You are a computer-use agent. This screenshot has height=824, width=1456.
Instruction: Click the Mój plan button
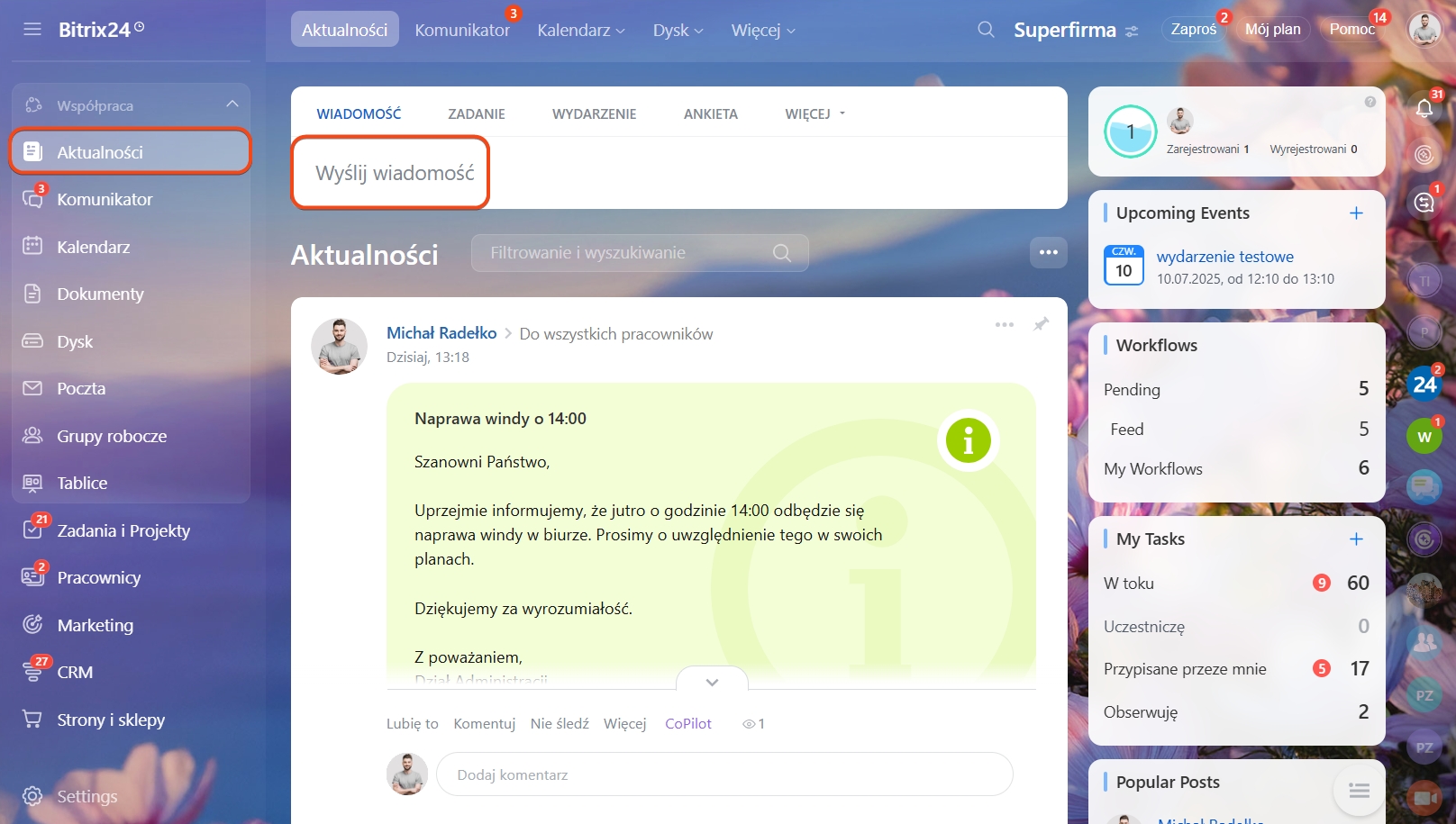tap(1273, 29)
